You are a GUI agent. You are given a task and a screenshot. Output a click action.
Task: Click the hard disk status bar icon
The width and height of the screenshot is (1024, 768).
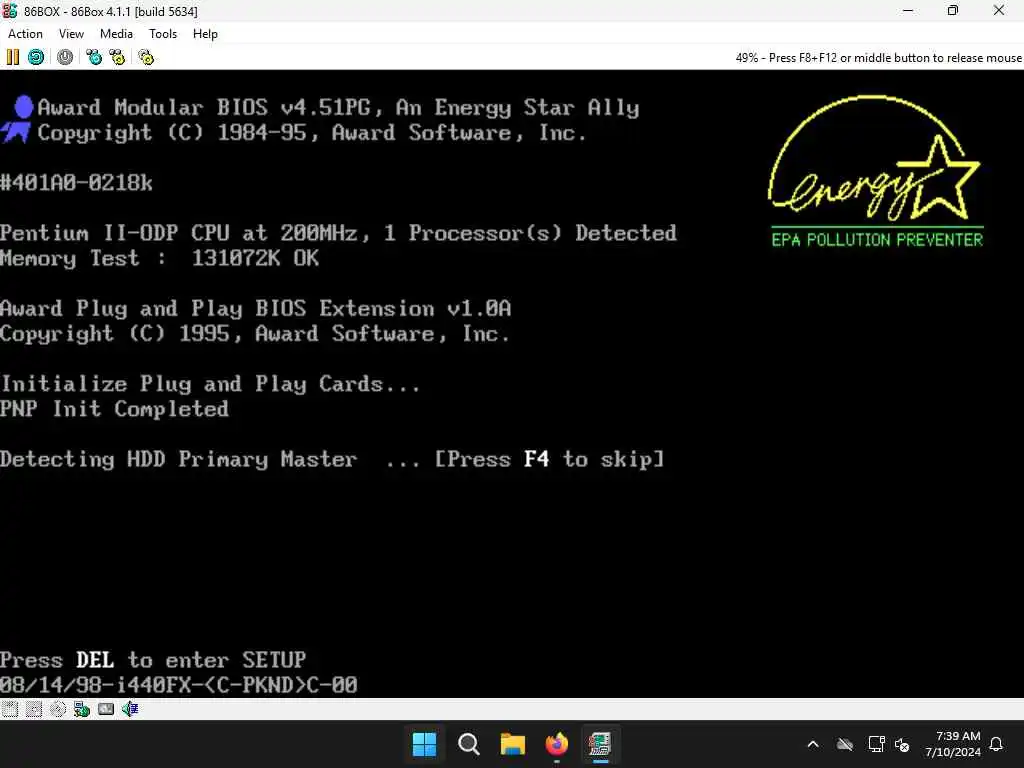tap(106, 709)
